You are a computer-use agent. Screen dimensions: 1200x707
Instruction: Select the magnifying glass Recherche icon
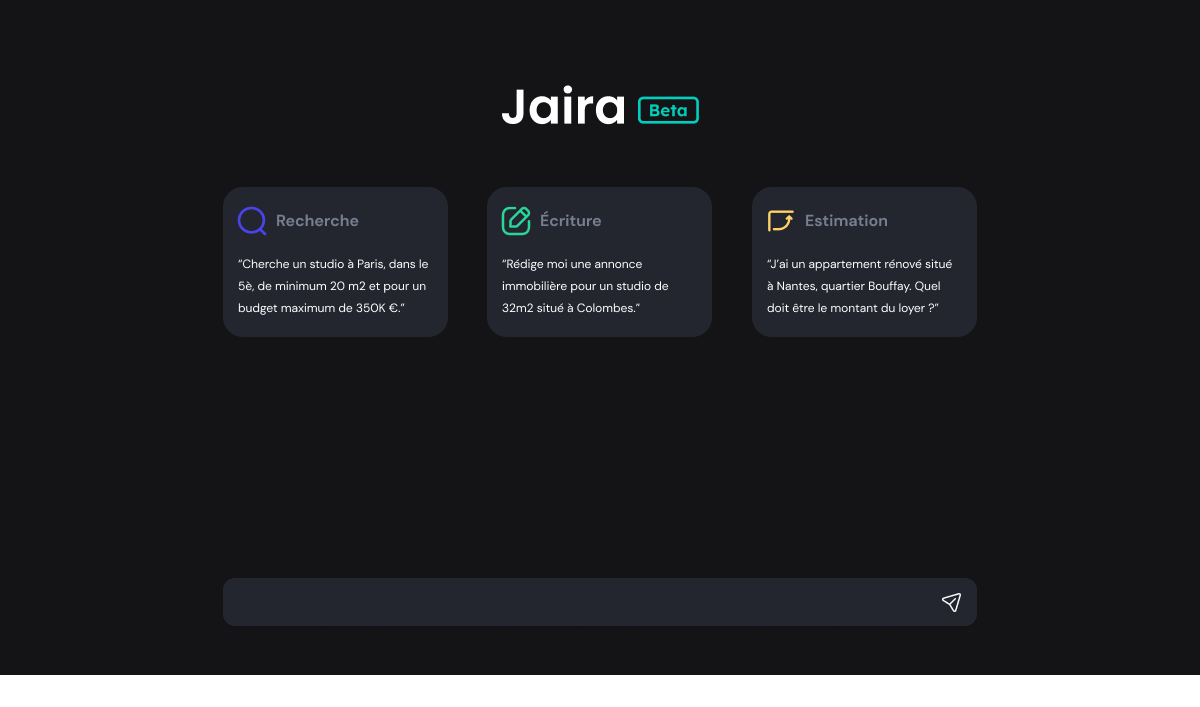252,221
